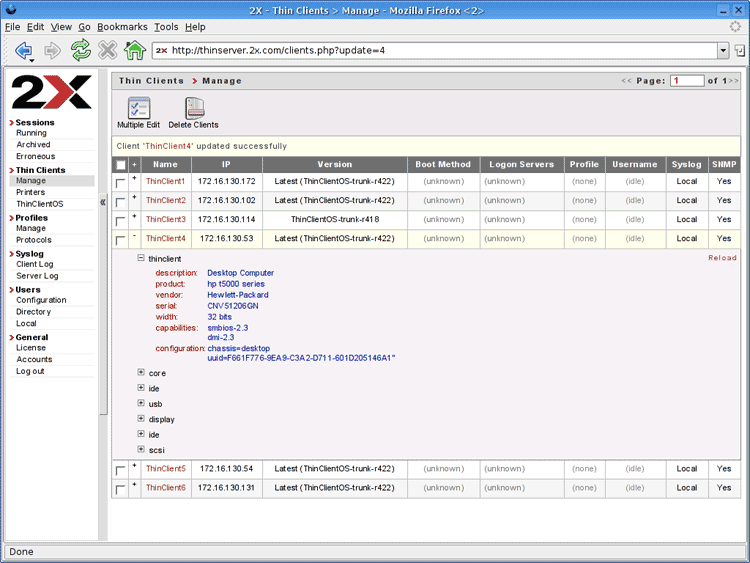The width and height of the screenshot is (750, 563).
Task: Check the ThinClient6 row checkbox
Action: click(x=120, y=490)
